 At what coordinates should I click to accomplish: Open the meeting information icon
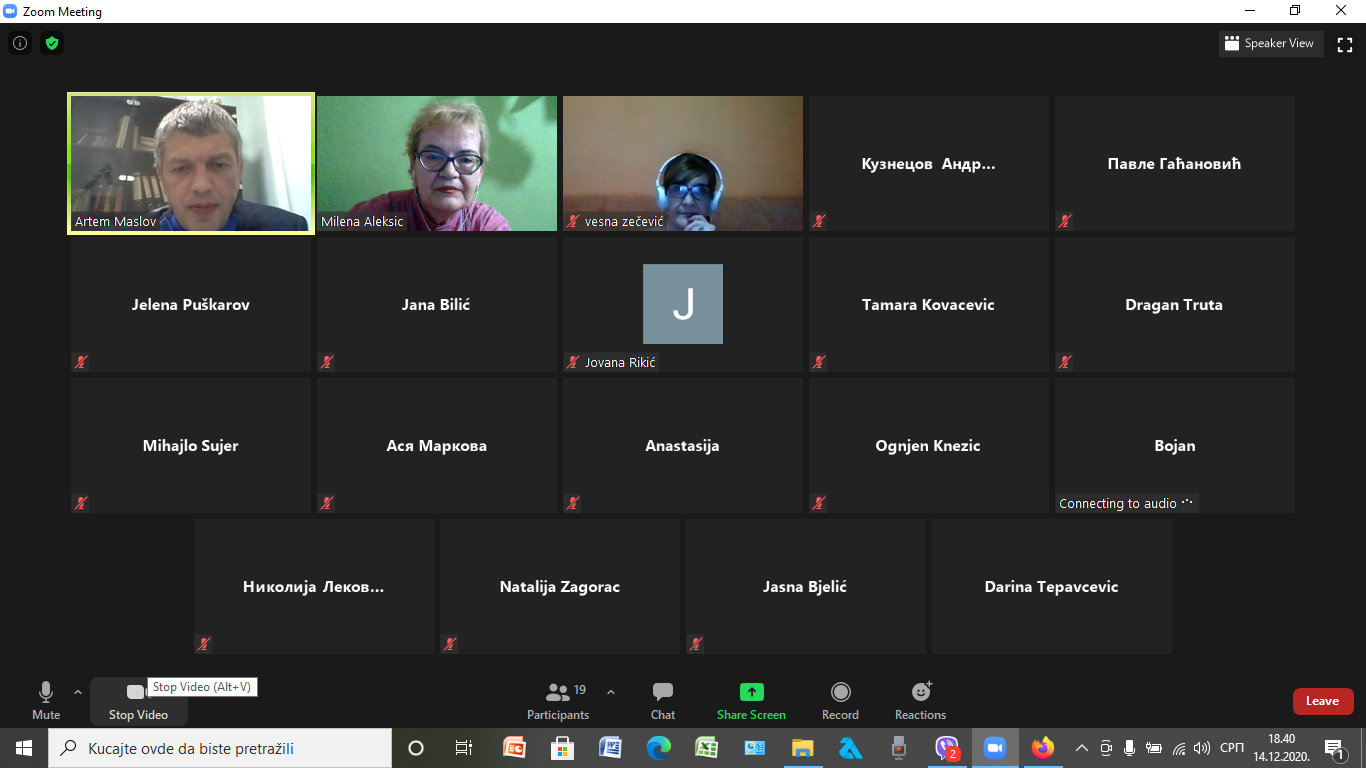click(19, 43)
